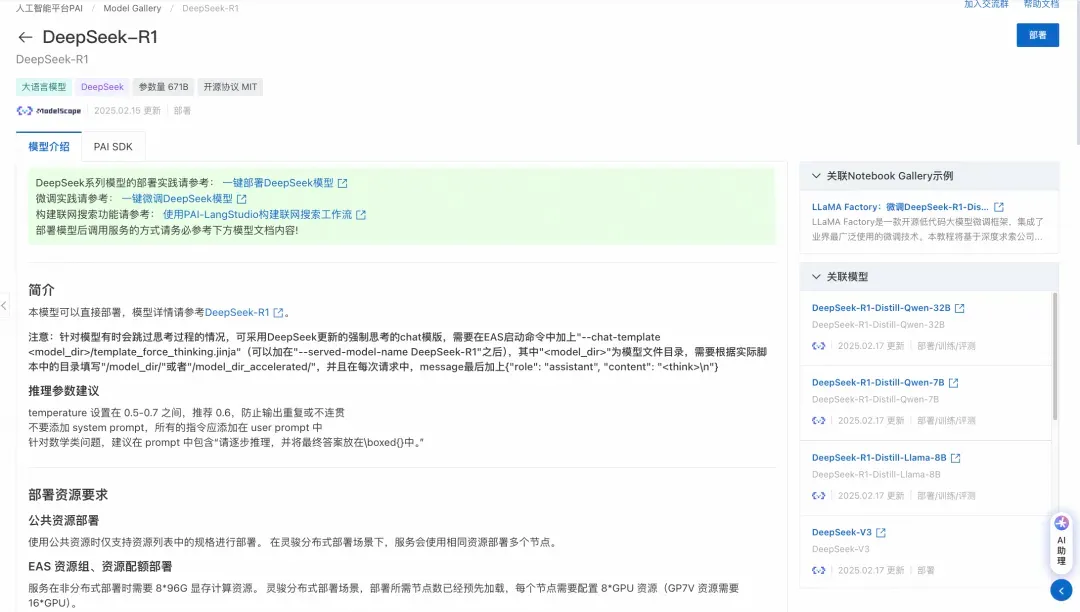Screen dimensions: 1080x612
Task: Click the blue round collapse arrow button
Action: coord(1061,590)
